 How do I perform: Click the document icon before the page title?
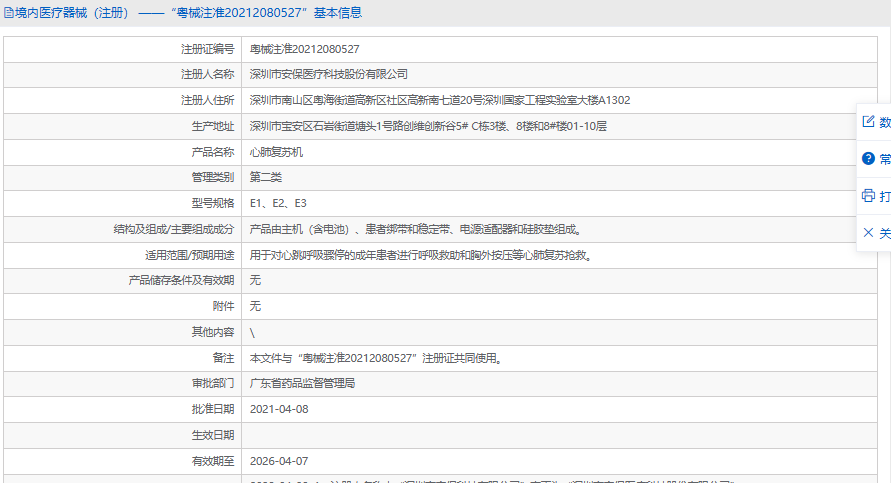[9, 13]
